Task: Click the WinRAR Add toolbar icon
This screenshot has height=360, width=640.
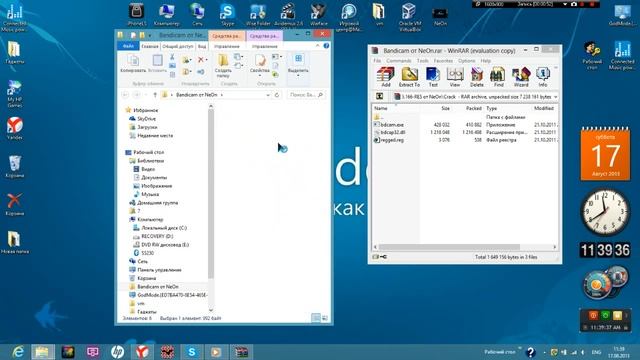Action: coord(385,77)
